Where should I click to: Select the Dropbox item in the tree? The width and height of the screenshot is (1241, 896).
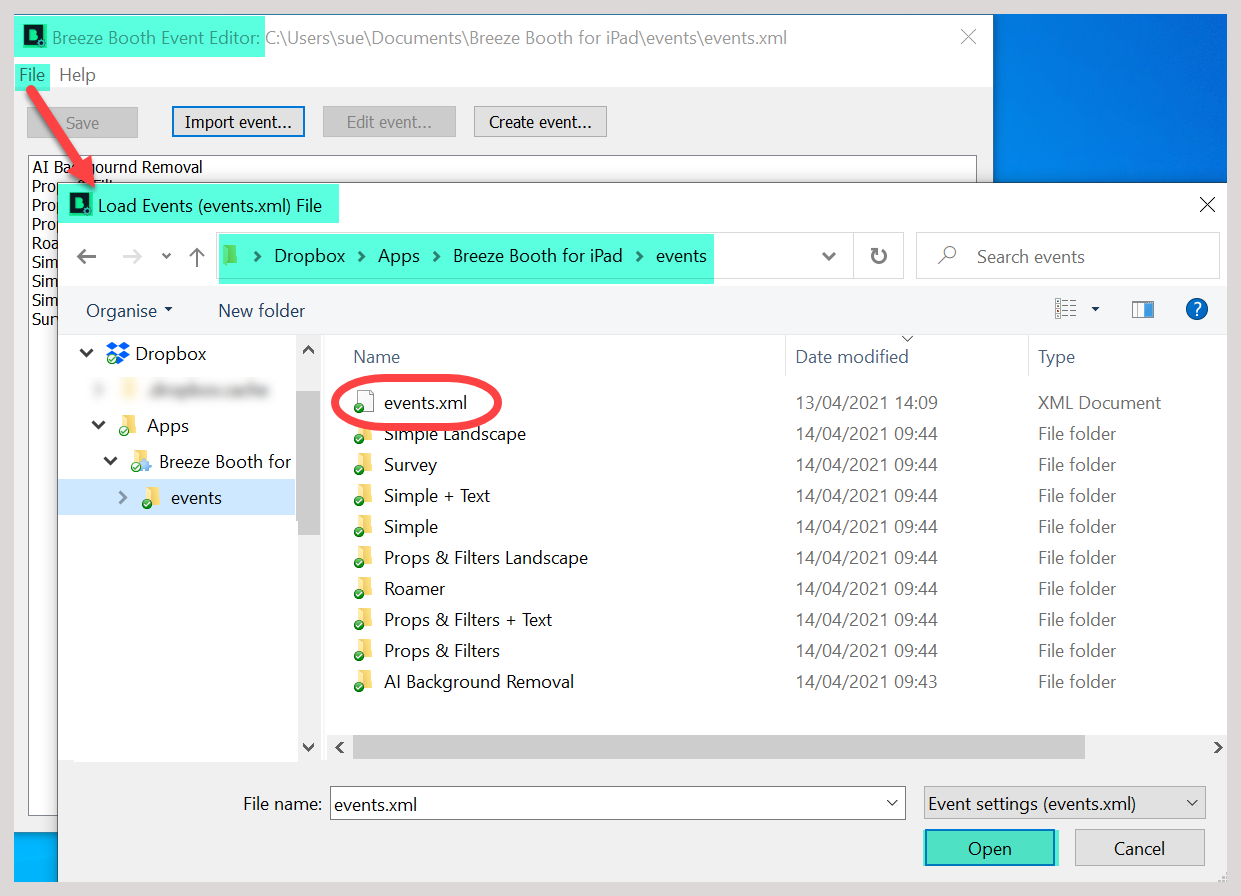tap(171, 354)
